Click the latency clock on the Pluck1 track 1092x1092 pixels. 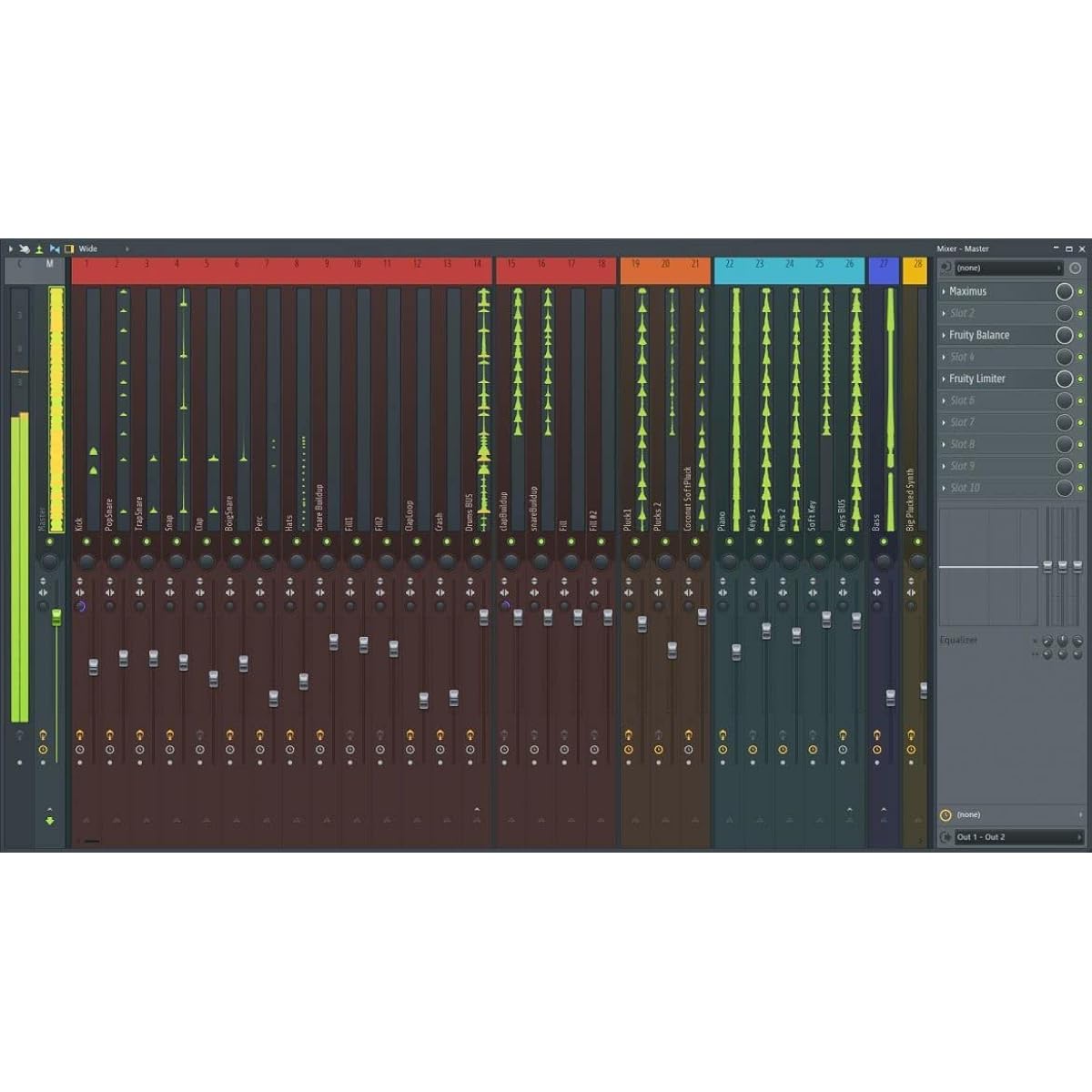[628, 750]
